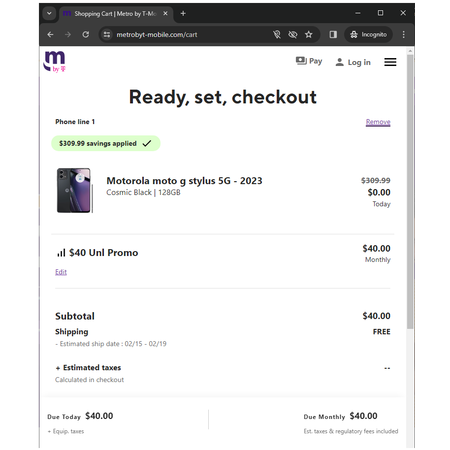Viewport: 450px width, 450px height.
Task: Open a new browser tab
Action: [x=183, y=13]
